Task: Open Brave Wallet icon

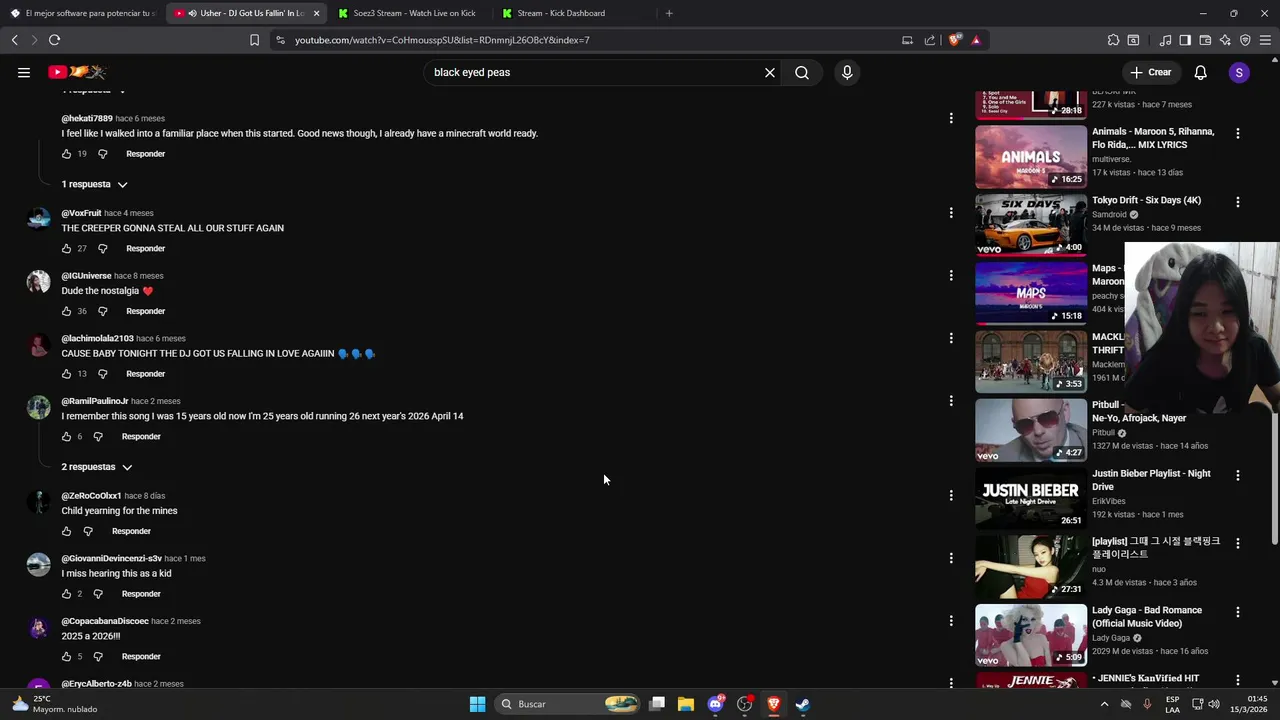Action: pos(1205,40)
